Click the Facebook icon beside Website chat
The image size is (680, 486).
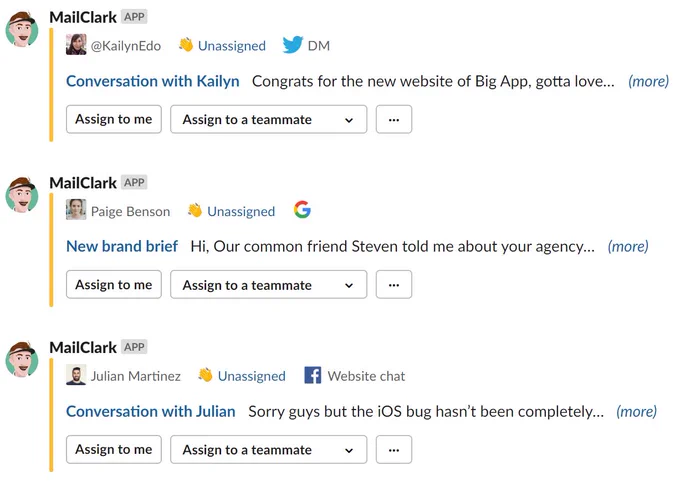313,375
